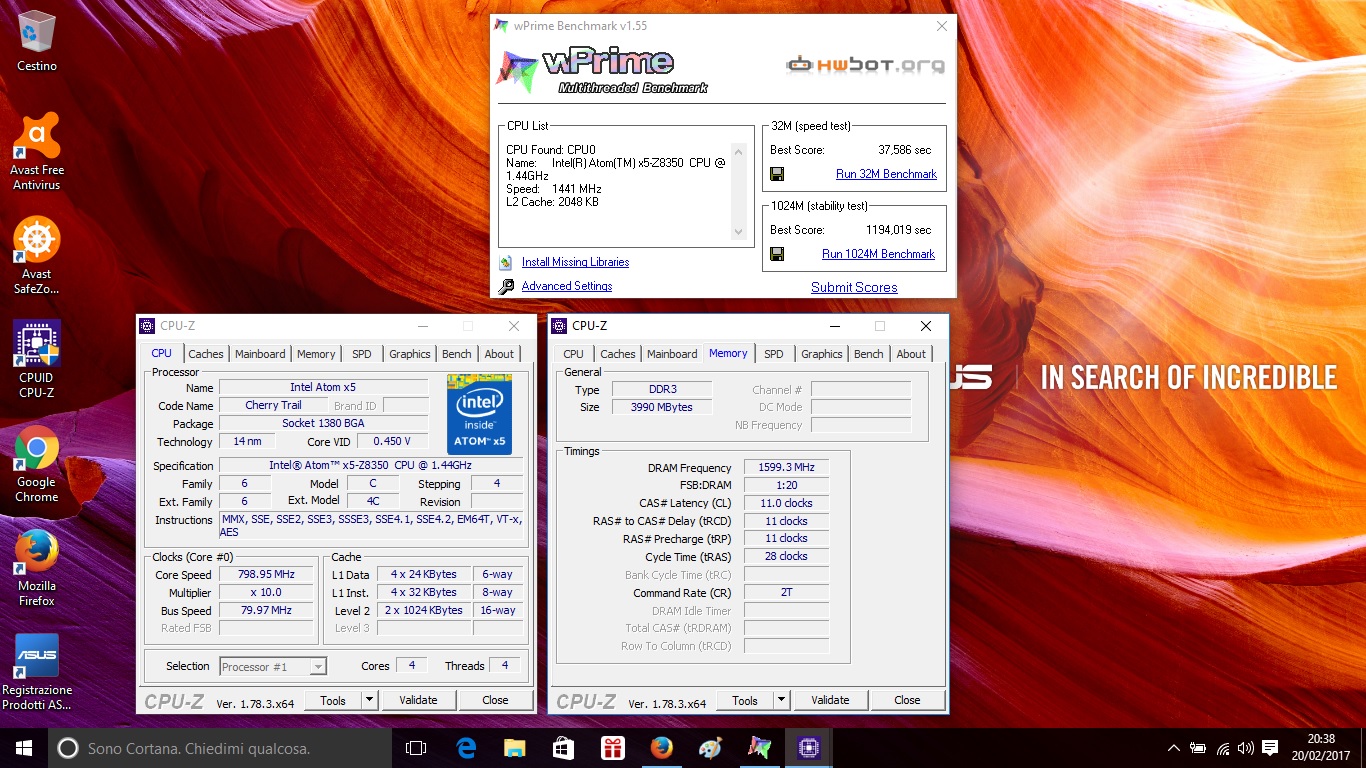
Task: Click the floppy save icon for 1024M score
Action: pos(777,254)
